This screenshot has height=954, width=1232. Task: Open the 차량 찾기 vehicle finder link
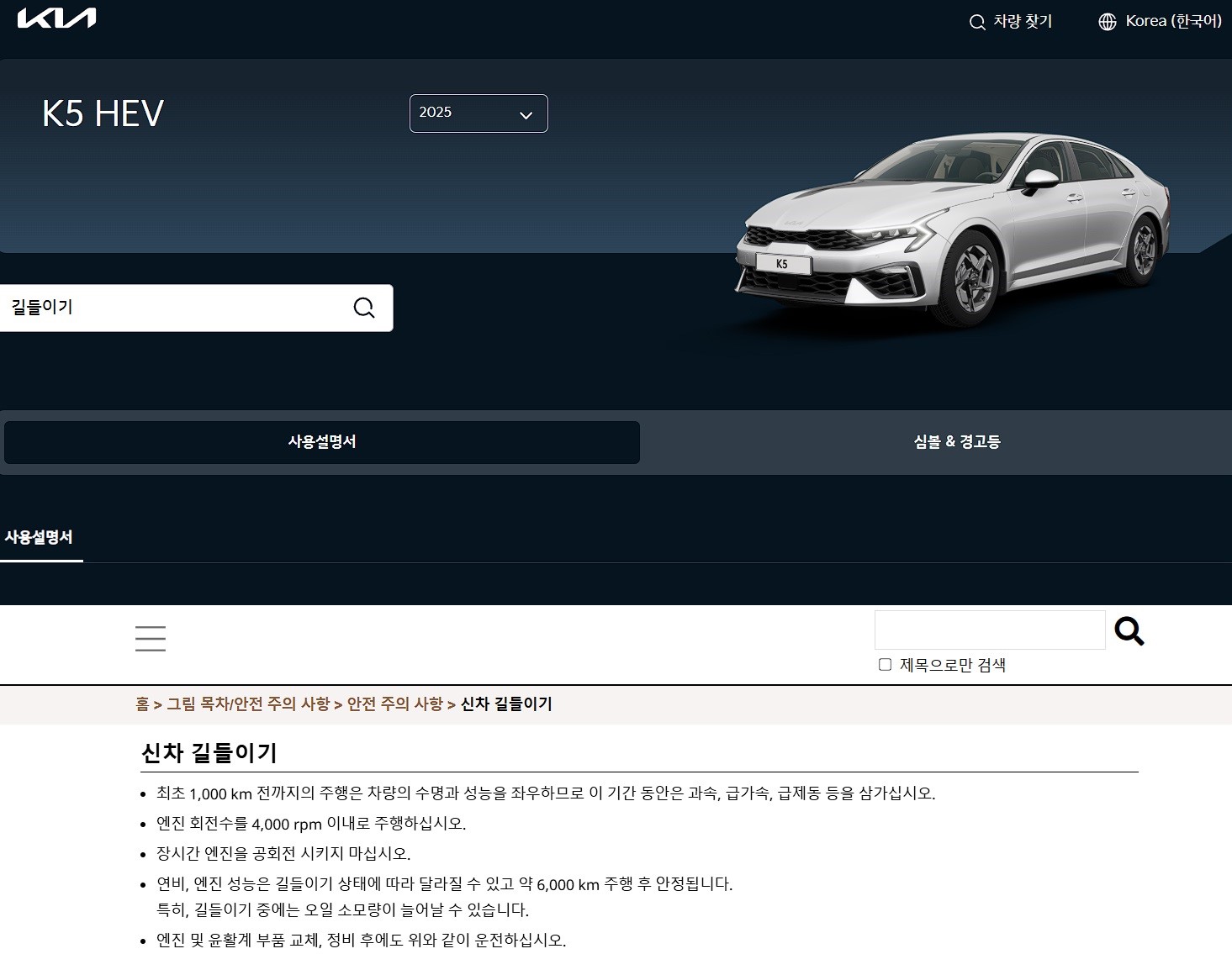tap(1011, 22)
